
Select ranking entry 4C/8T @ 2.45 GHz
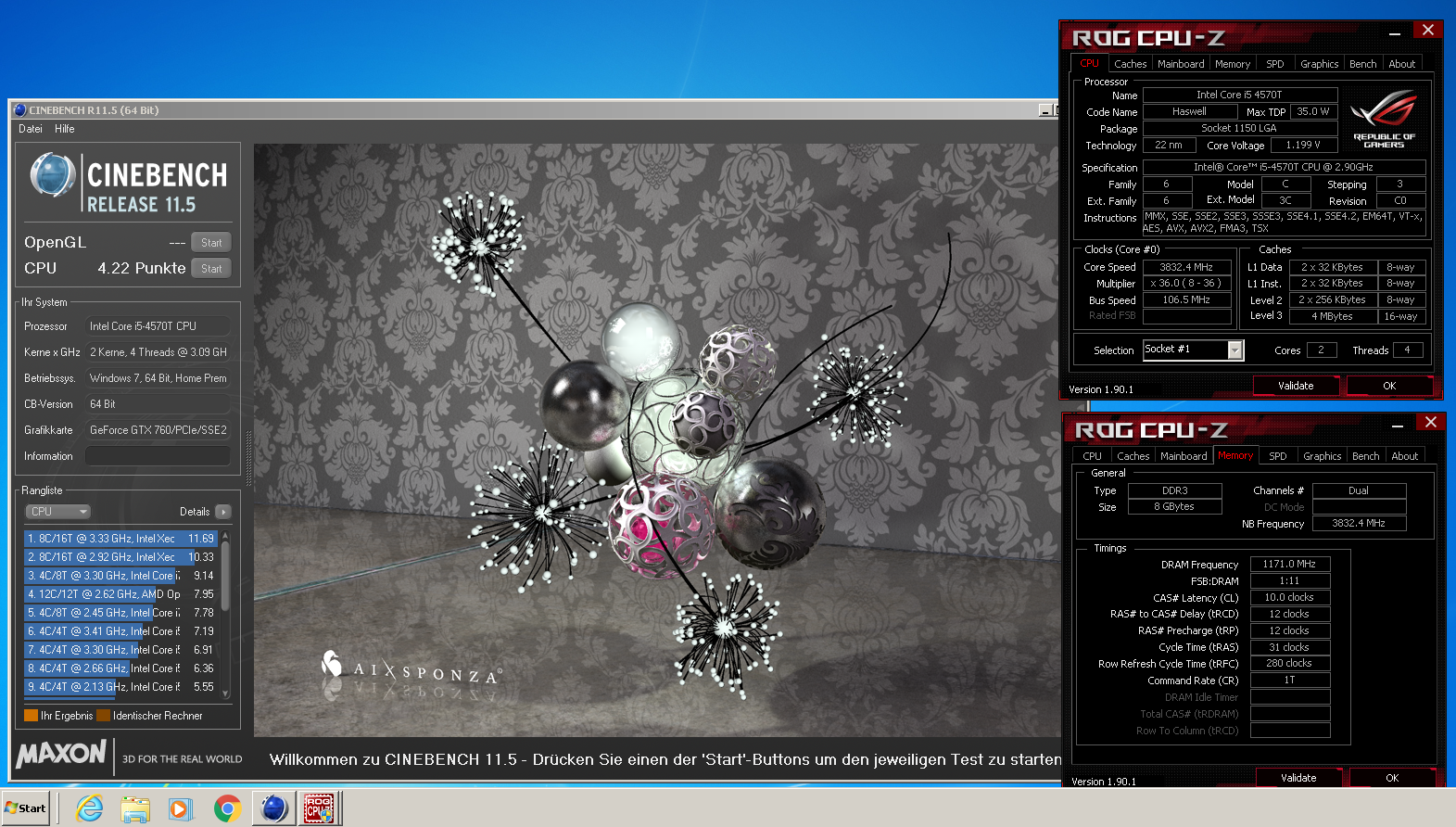[x=120, y=613]
